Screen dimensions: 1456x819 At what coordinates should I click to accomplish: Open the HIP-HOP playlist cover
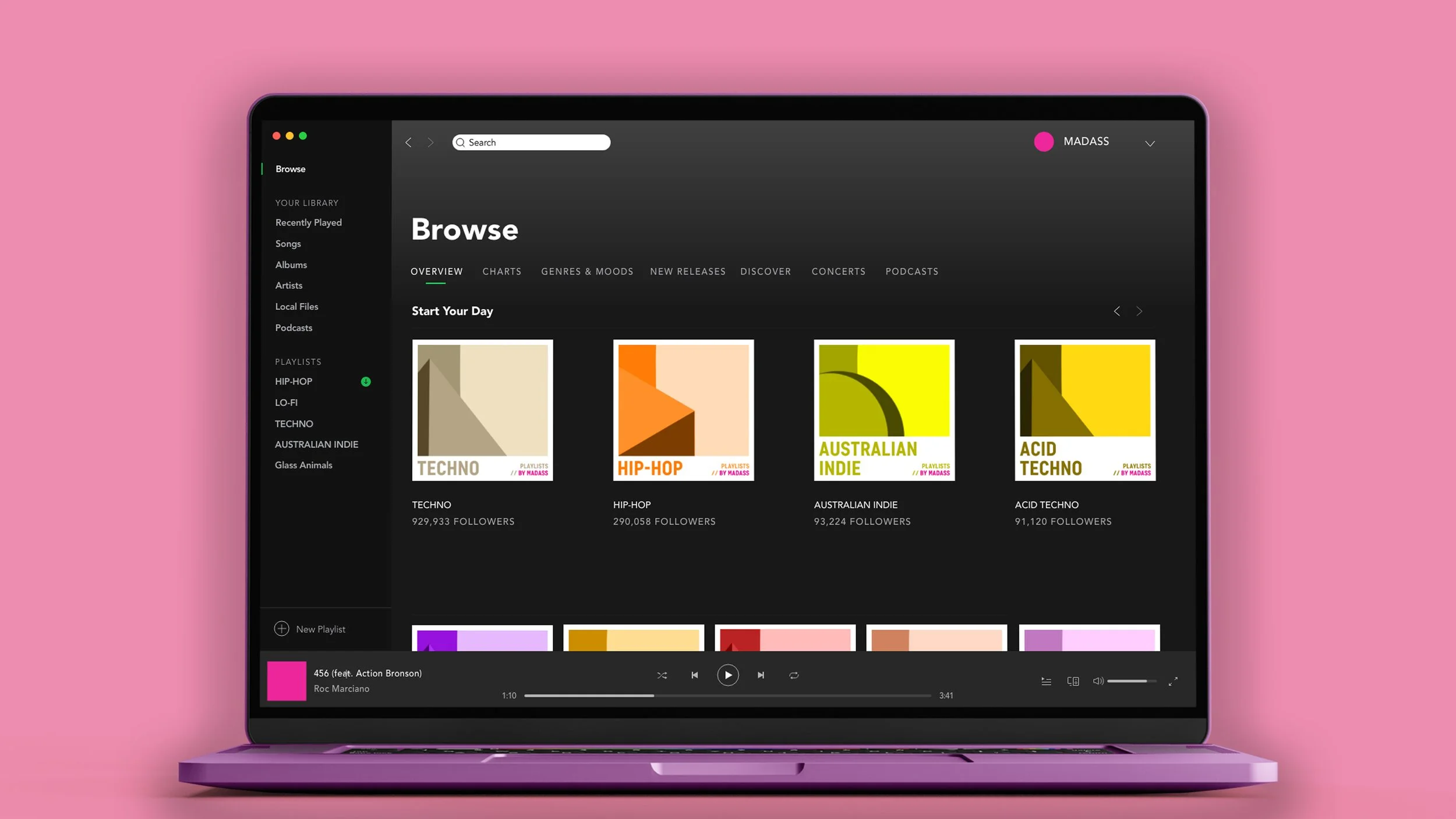tap(683, 410)
